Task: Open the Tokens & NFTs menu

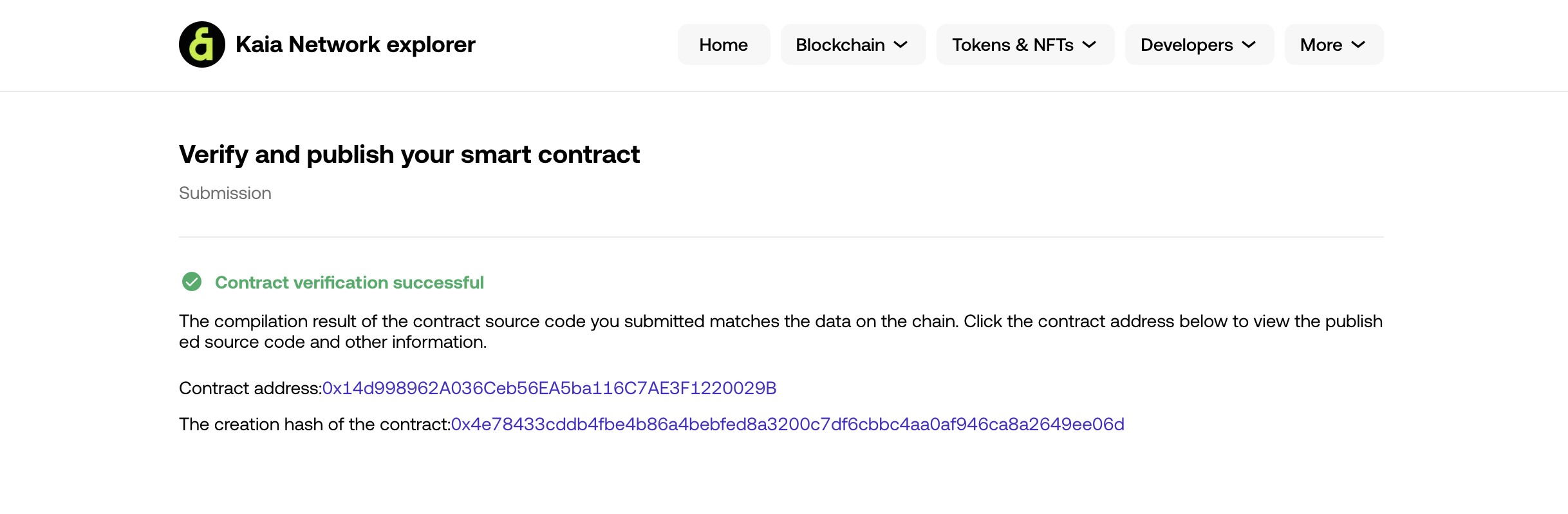Action: (1025, 44)
